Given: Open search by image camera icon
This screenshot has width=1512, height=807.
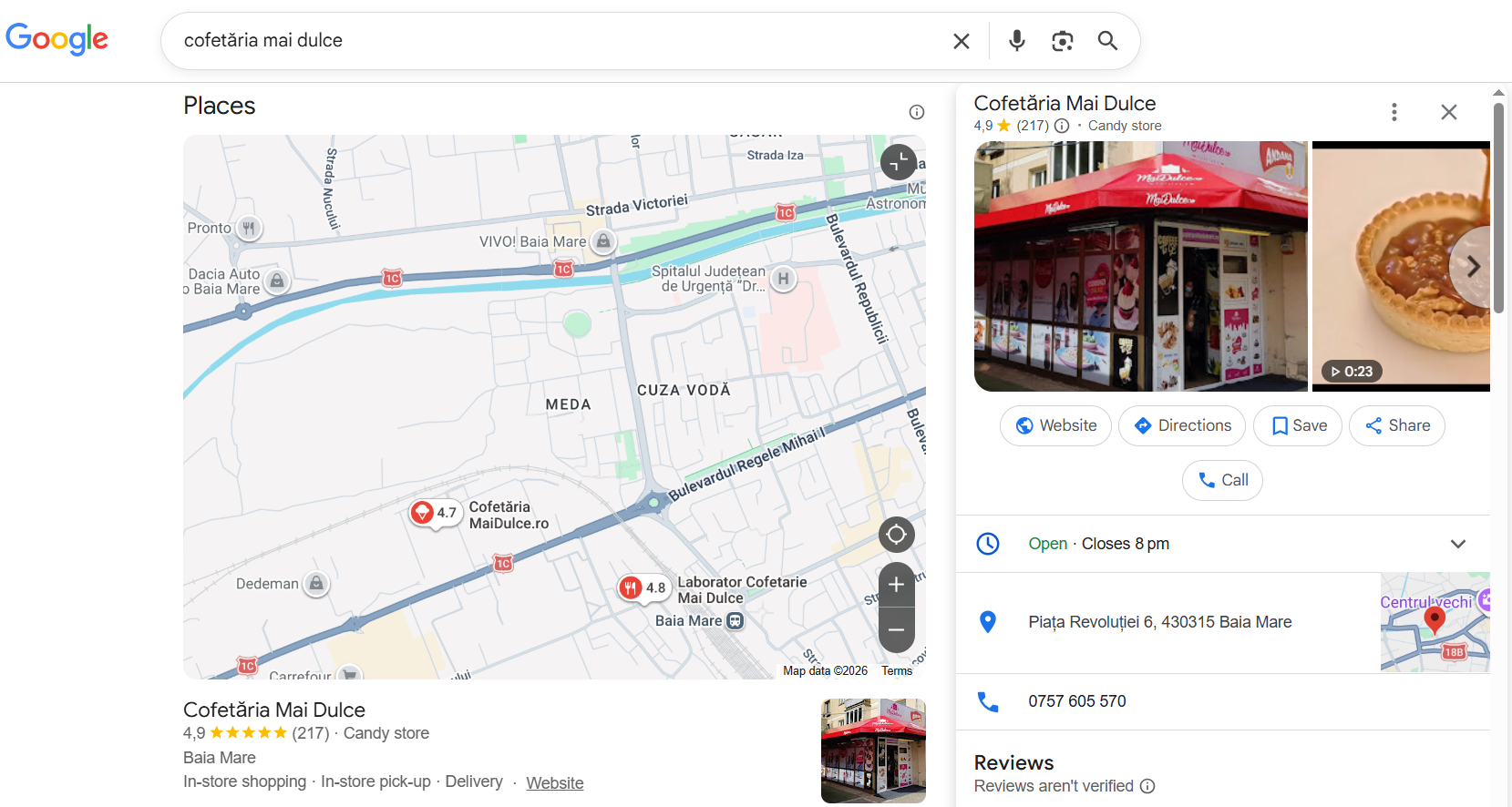Looking at the screenshot, I should (1062, 41).
